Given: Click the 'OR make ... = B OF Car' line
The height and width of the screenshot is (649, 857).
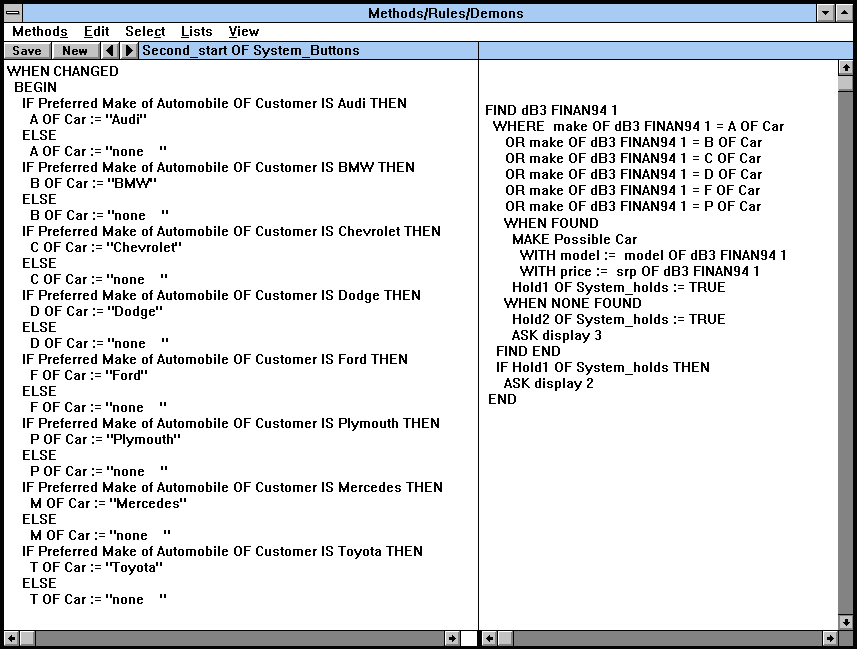Looking at the screenshot, I should pyautogui.click(x=633, y=142).
